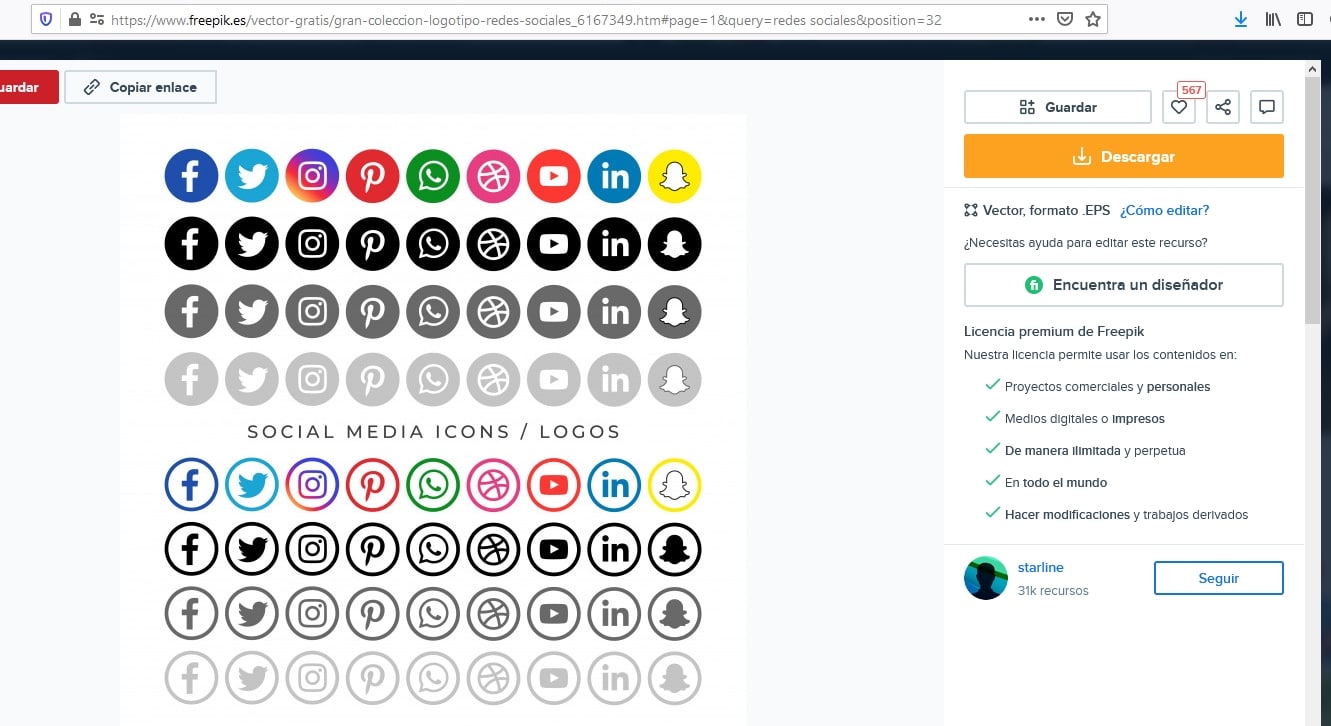Click pink Dribbble icon in top row

tap(494, 176)
